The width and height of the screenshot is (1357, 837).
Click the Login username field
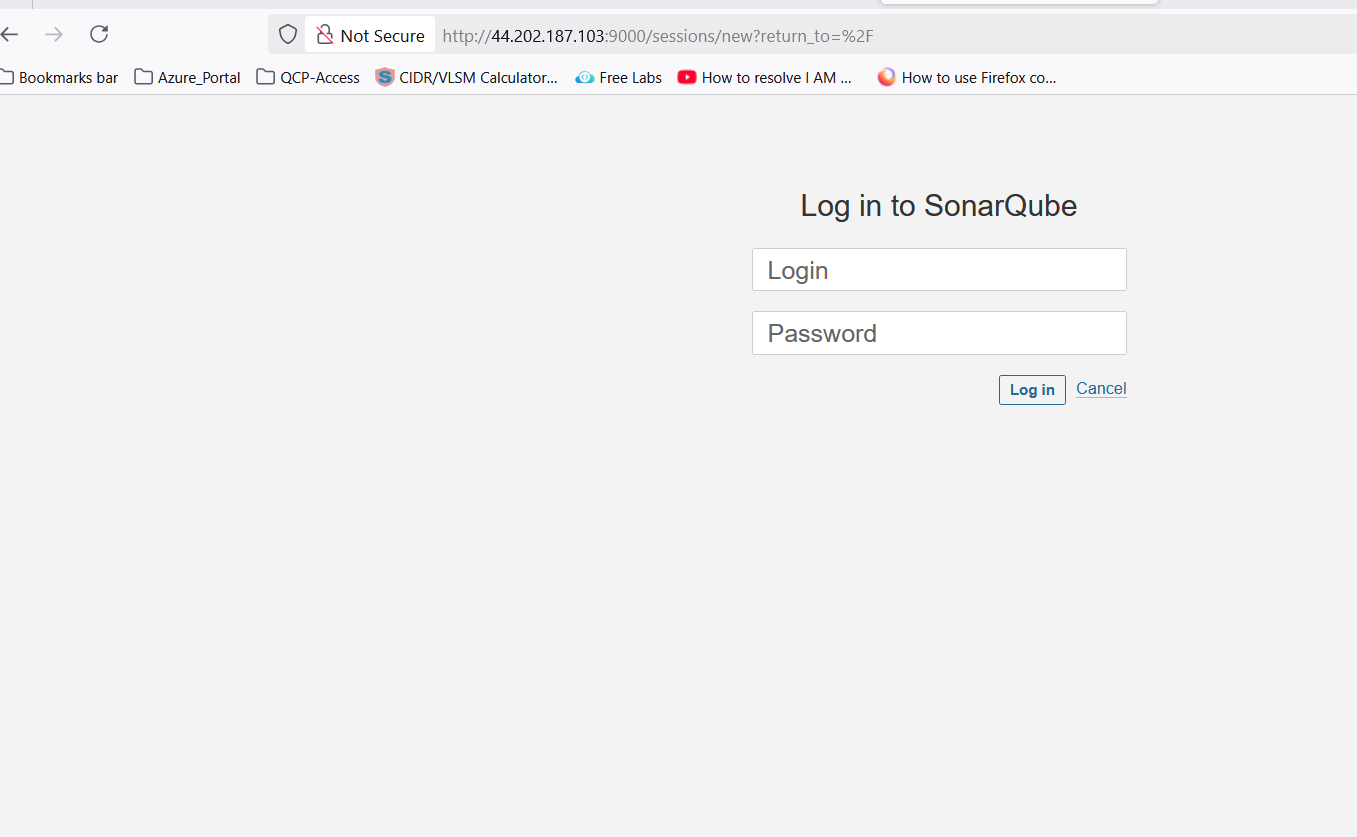tap(939, 270)
